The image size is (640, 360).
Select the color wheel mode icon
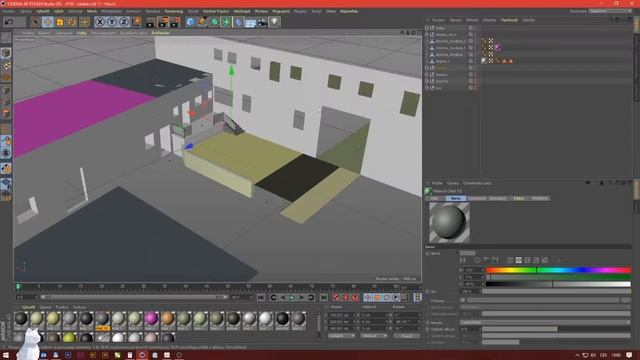pos(477,260)
